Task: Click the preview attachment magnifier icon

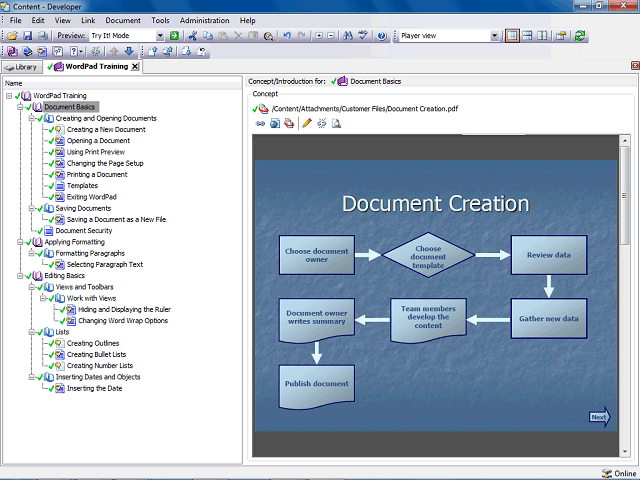Action: pos(336,123)
